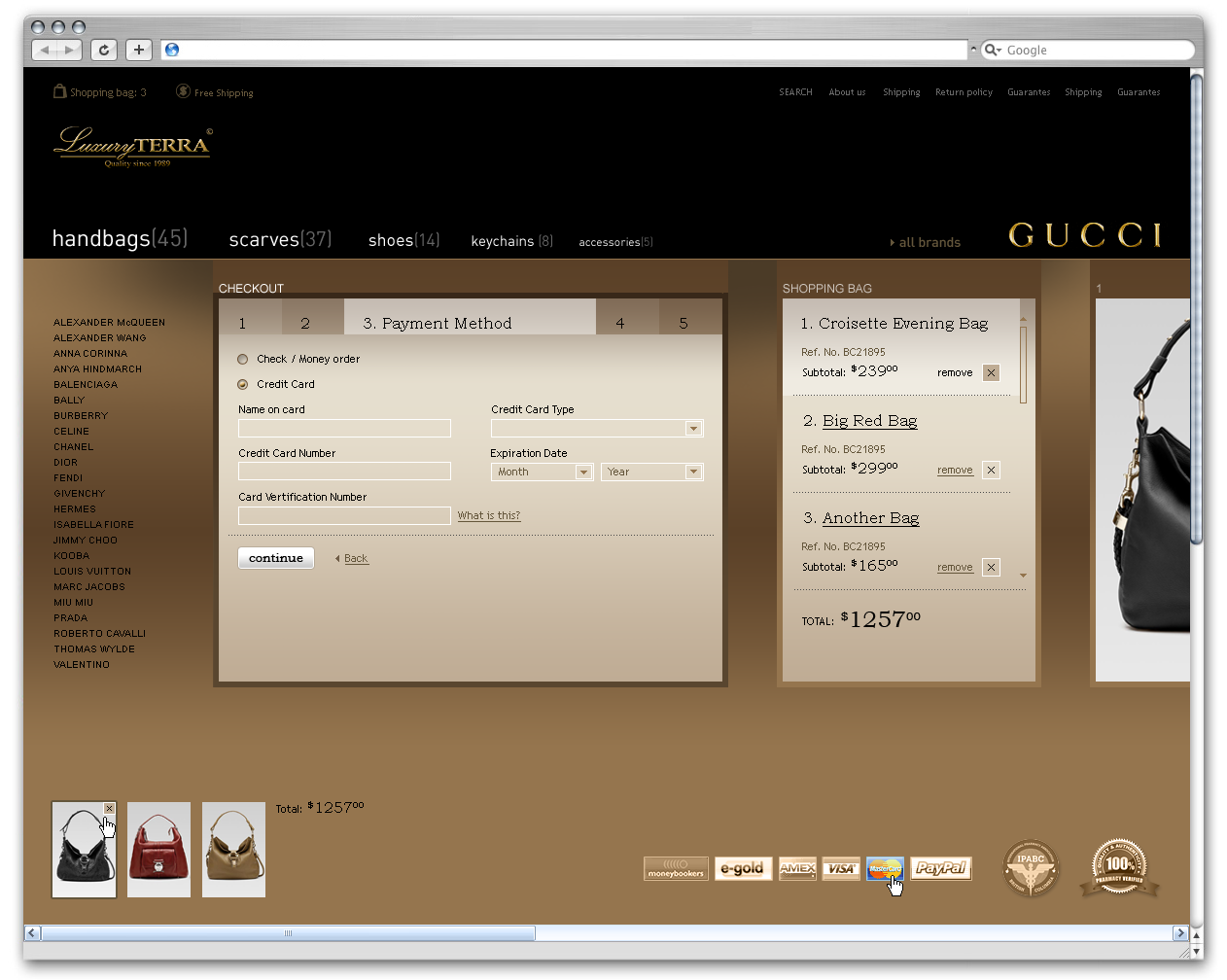Viewport: 1227px width, 980px height.
Task: Click the SEARCH link in top navigation
Action: pyautogui.click(x=795, y=92)
